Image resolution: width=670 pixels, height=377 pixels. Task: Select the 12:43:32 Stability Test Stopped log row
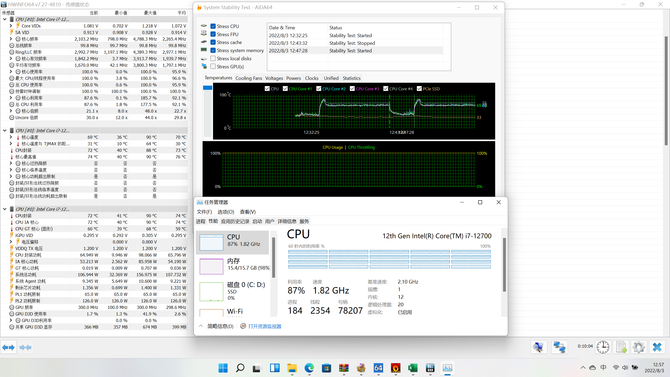(x=355, y=43)
